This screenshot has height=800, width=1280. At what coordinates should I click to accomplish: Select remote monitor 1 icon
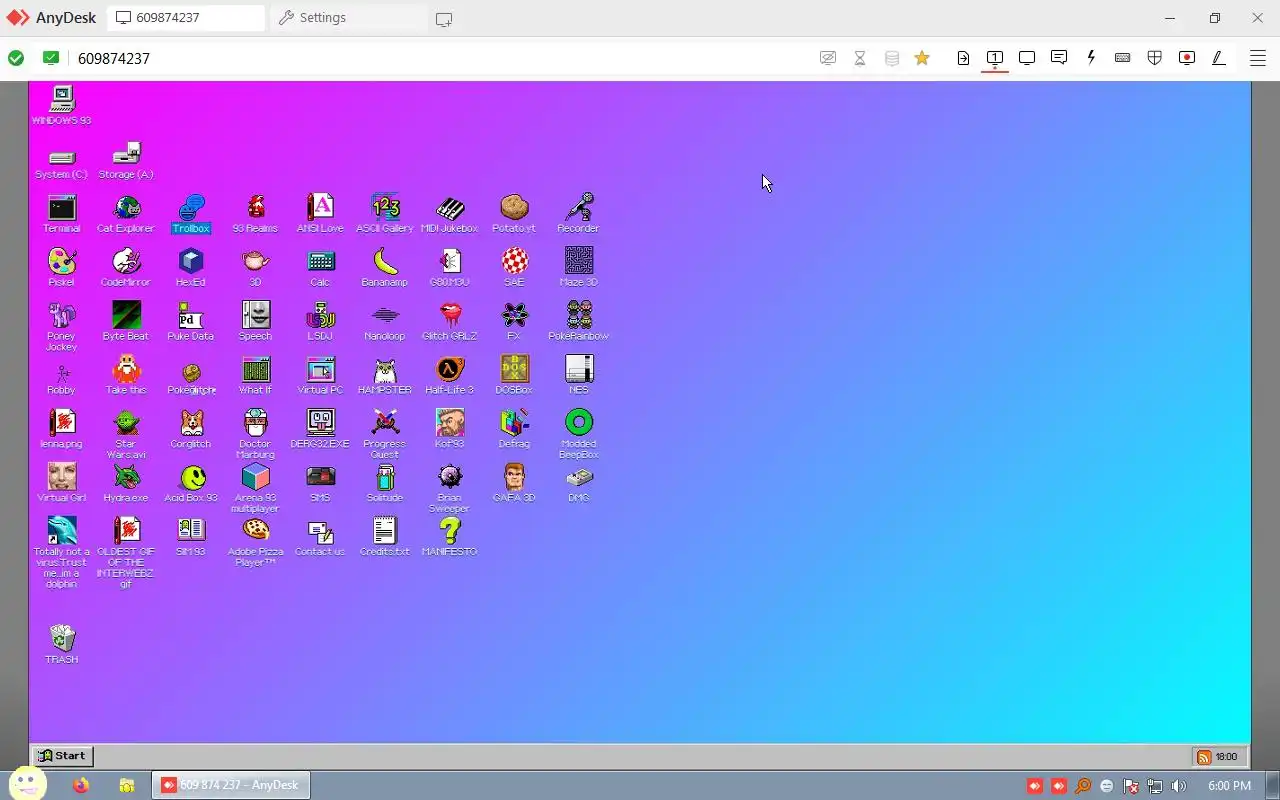[x=995, y=58]
